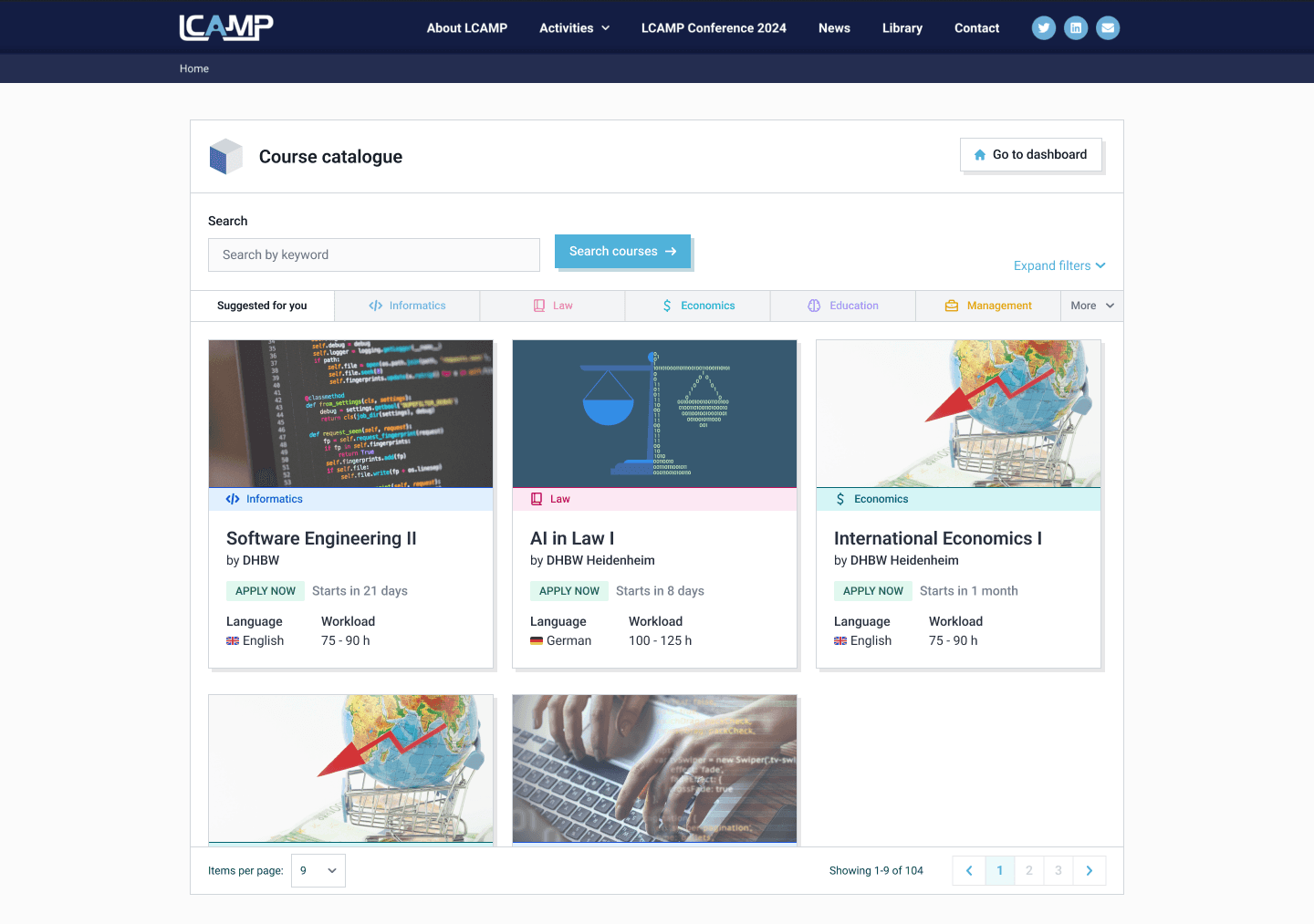Viewport: 1314px width, 924px height.
Task: Open the Library page from the navigation
Action: 902,27
